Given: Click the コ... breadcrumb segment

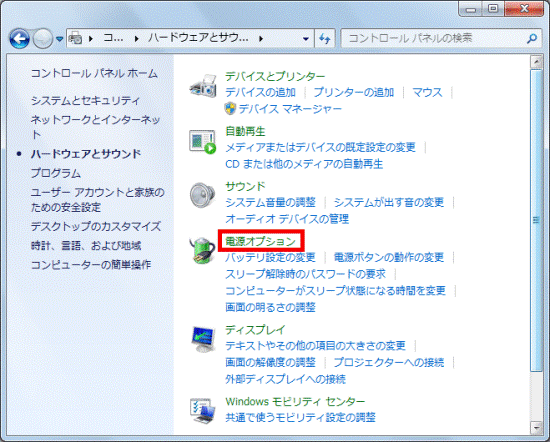Looking at the screenshot, I should [x=113, y=38].
